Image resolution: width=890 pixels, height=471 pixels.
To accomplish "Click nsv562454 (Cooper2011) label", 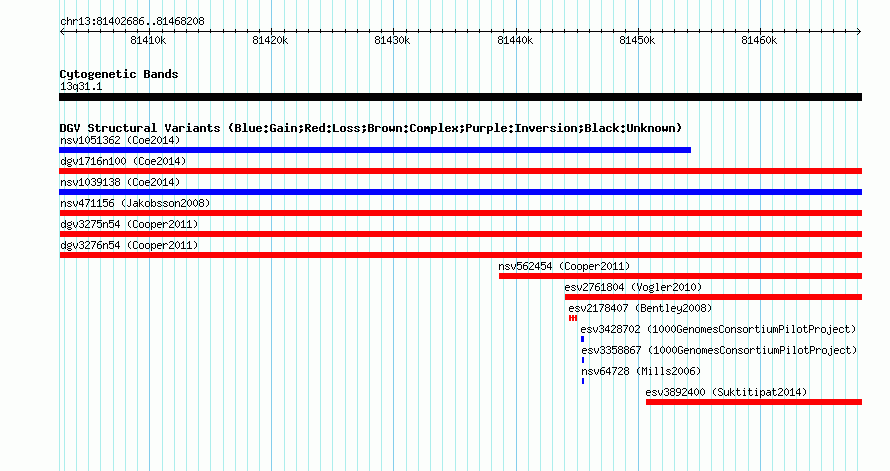I will (x=564, y=266).
